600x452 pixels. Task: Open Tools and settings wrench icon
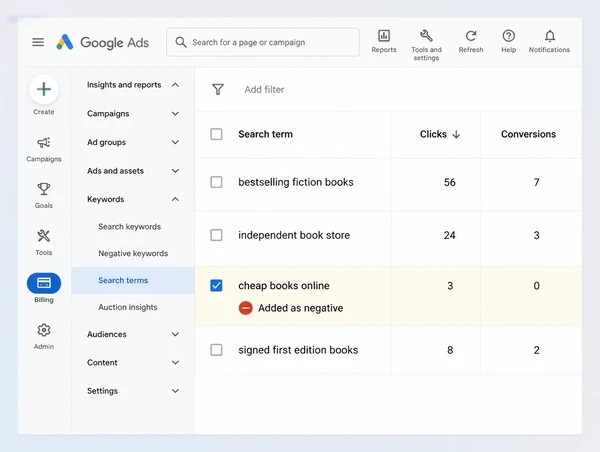[x=426, y=36]
